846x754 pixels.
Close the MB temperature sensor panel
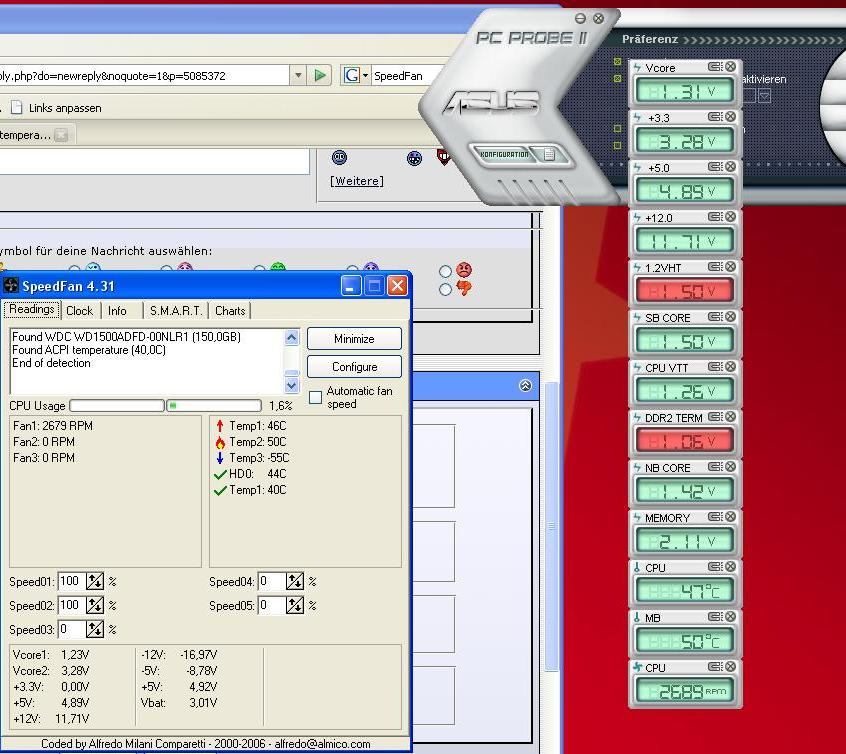731,616
